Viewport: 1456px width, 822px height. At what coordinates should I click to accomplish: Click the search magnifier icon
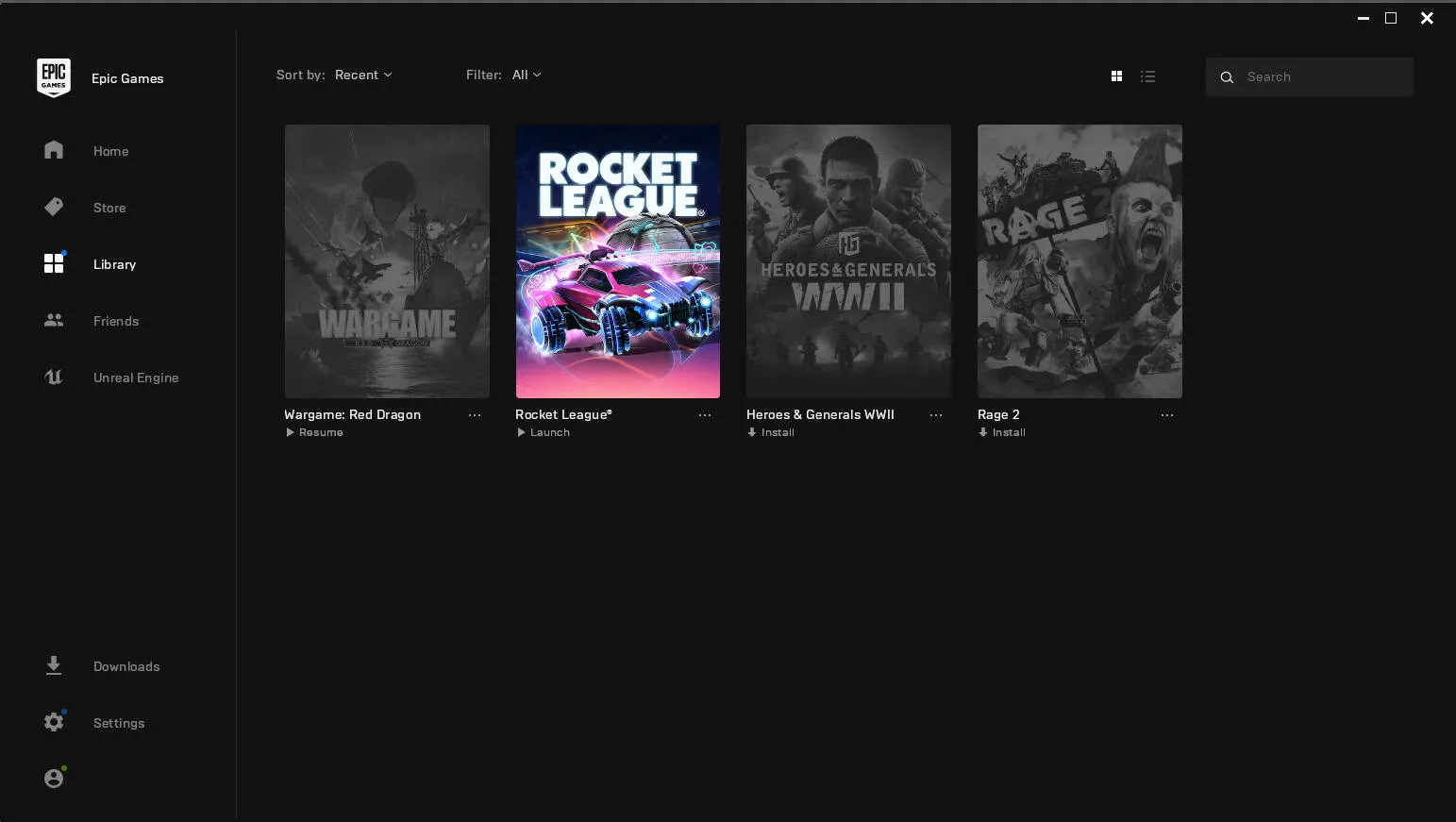pyautogui.click(x=1227, y=77)
